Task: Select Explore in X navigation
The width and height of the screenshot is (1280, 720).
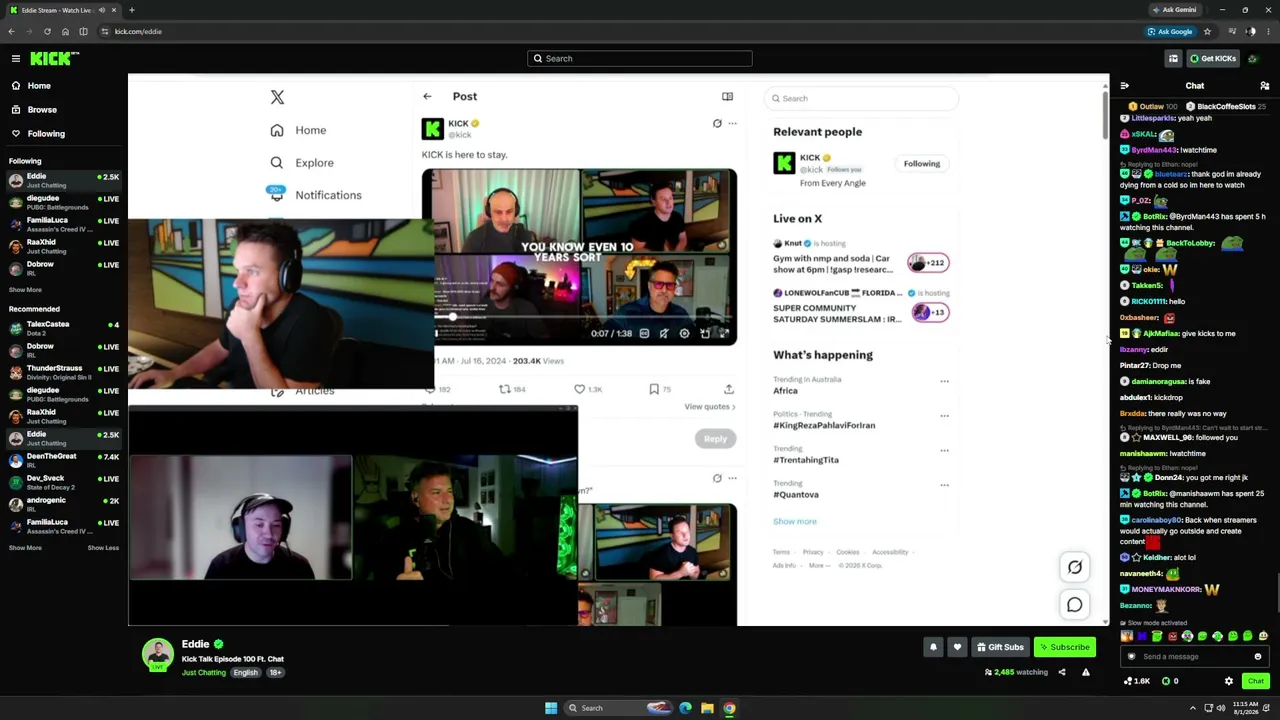Action: (x=302, y=163)
